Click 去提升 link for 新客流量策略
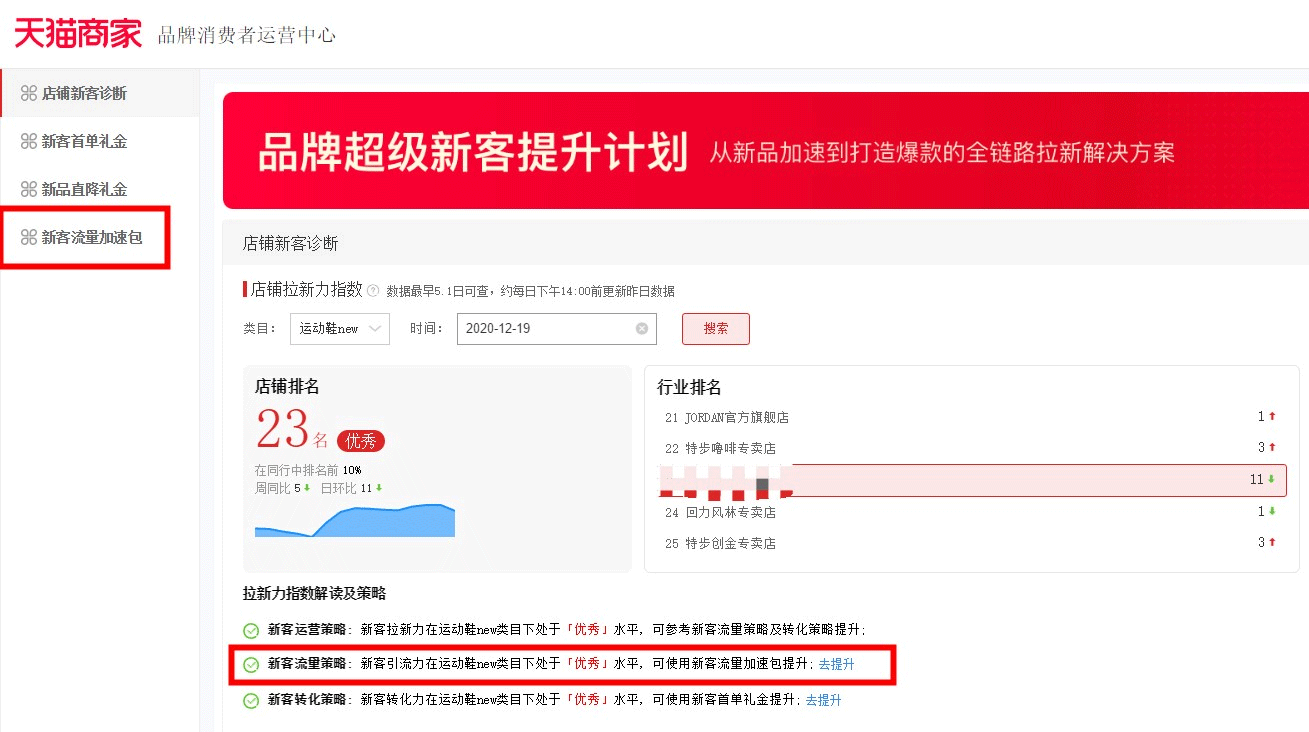This screenshot has height=732, width=1309. [836, 664]
